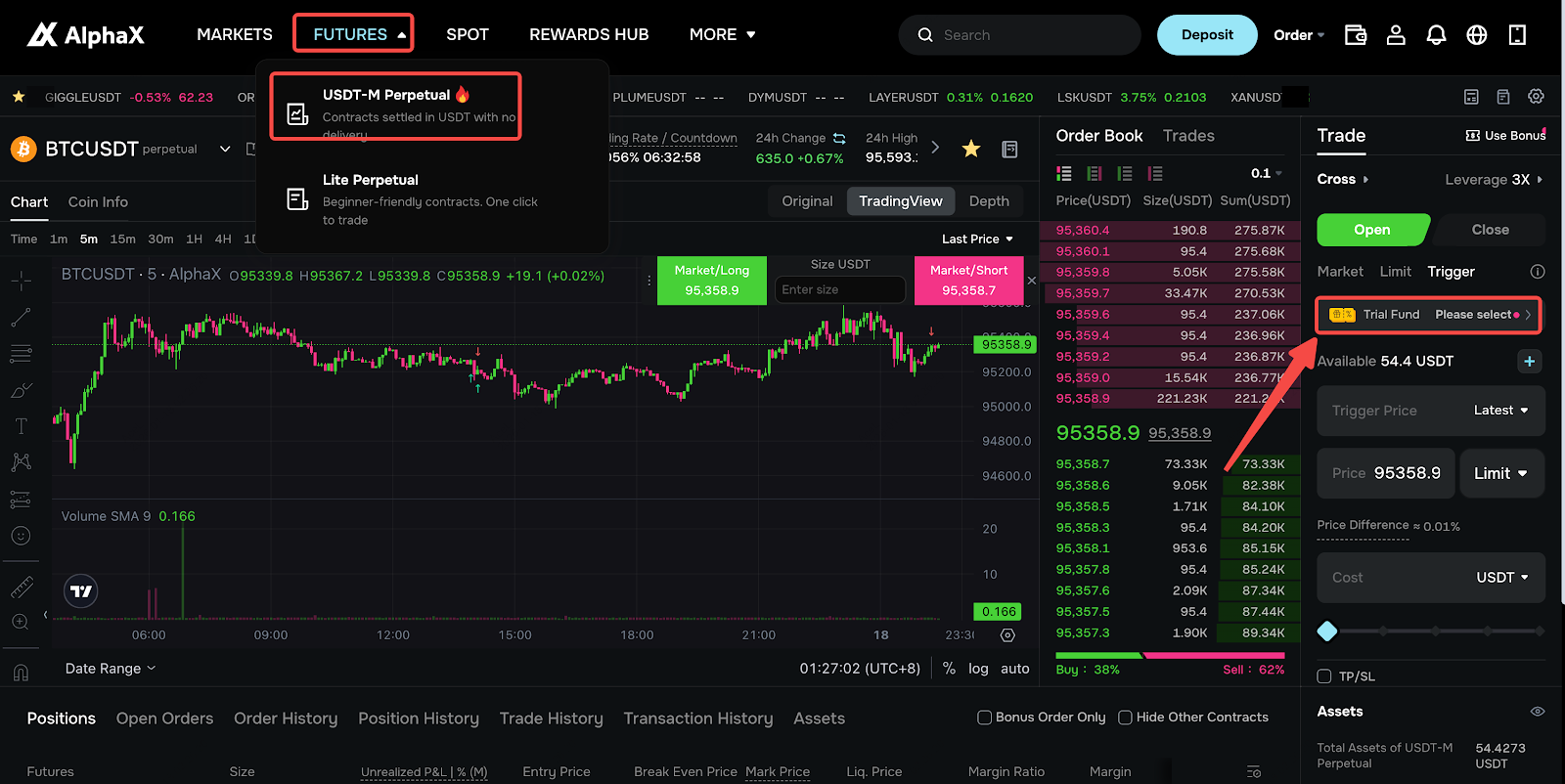Open the mobile app download icon
This screenshot has width=1565, height=784.
click(x=1517, y=35)
